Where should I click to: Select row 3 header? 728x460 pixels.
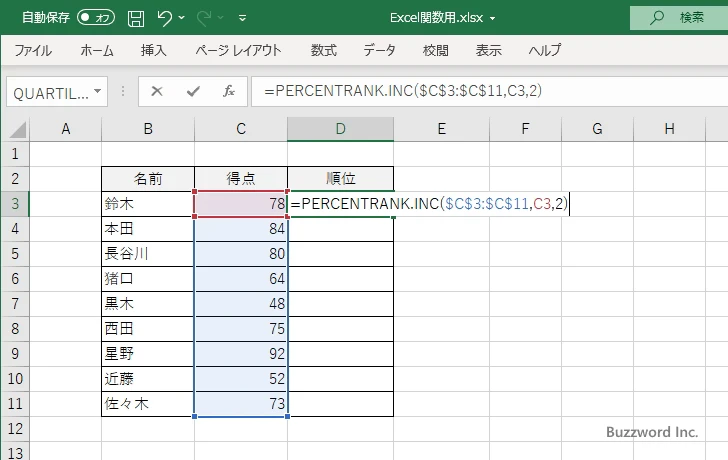[x=15, y=204]
